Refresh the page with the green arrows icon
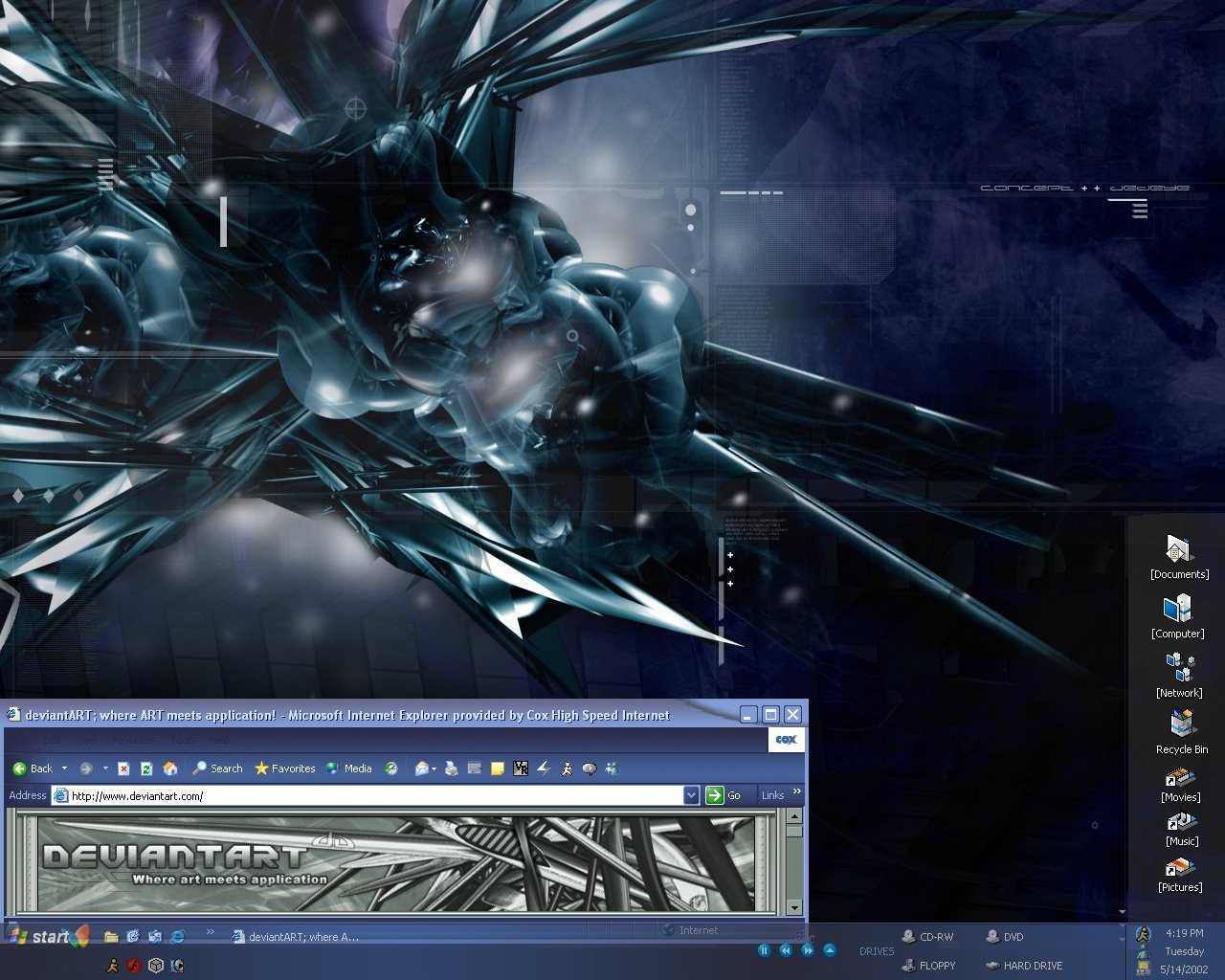The width and height of the screenshot is (1225, 980). 146,768
